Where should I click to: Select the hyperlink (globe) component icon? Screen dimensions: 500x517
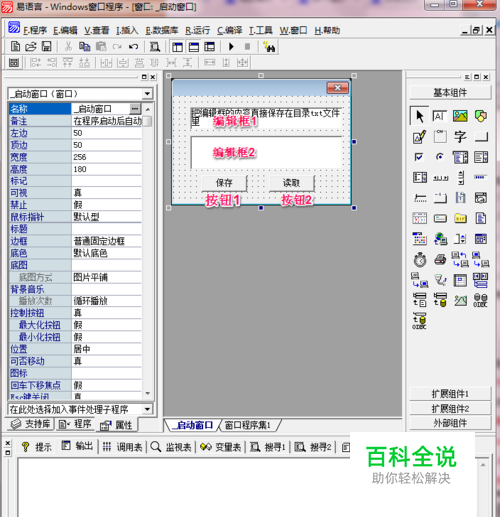click(440, 239)
